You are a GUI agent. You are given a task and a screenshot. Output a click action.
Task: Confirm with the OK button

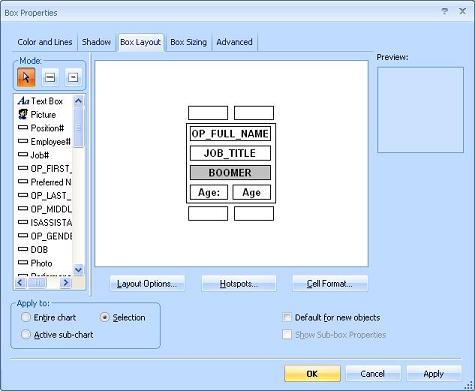point(312,374)
